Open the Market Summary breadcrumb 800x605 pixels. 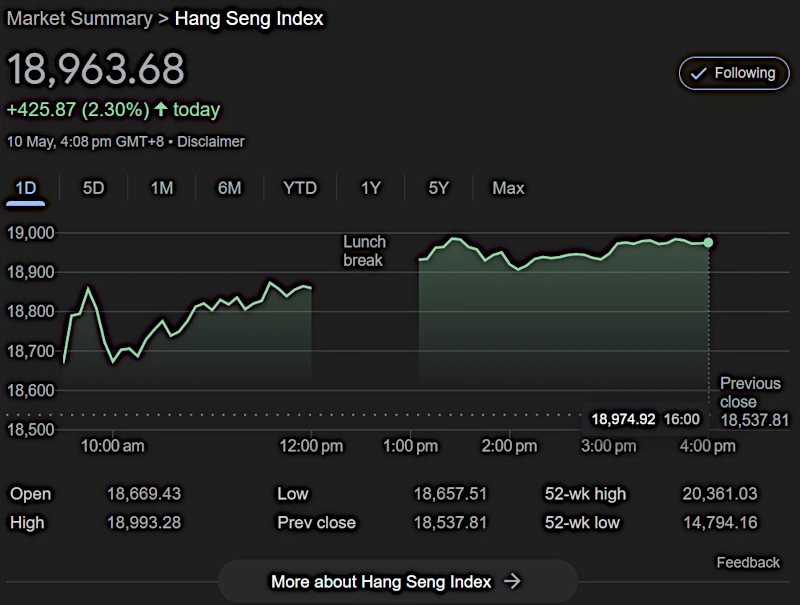coord(80,19)
